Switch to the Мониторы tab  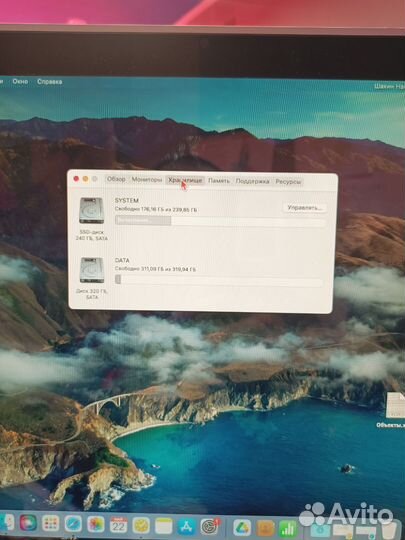pos(146,180)
